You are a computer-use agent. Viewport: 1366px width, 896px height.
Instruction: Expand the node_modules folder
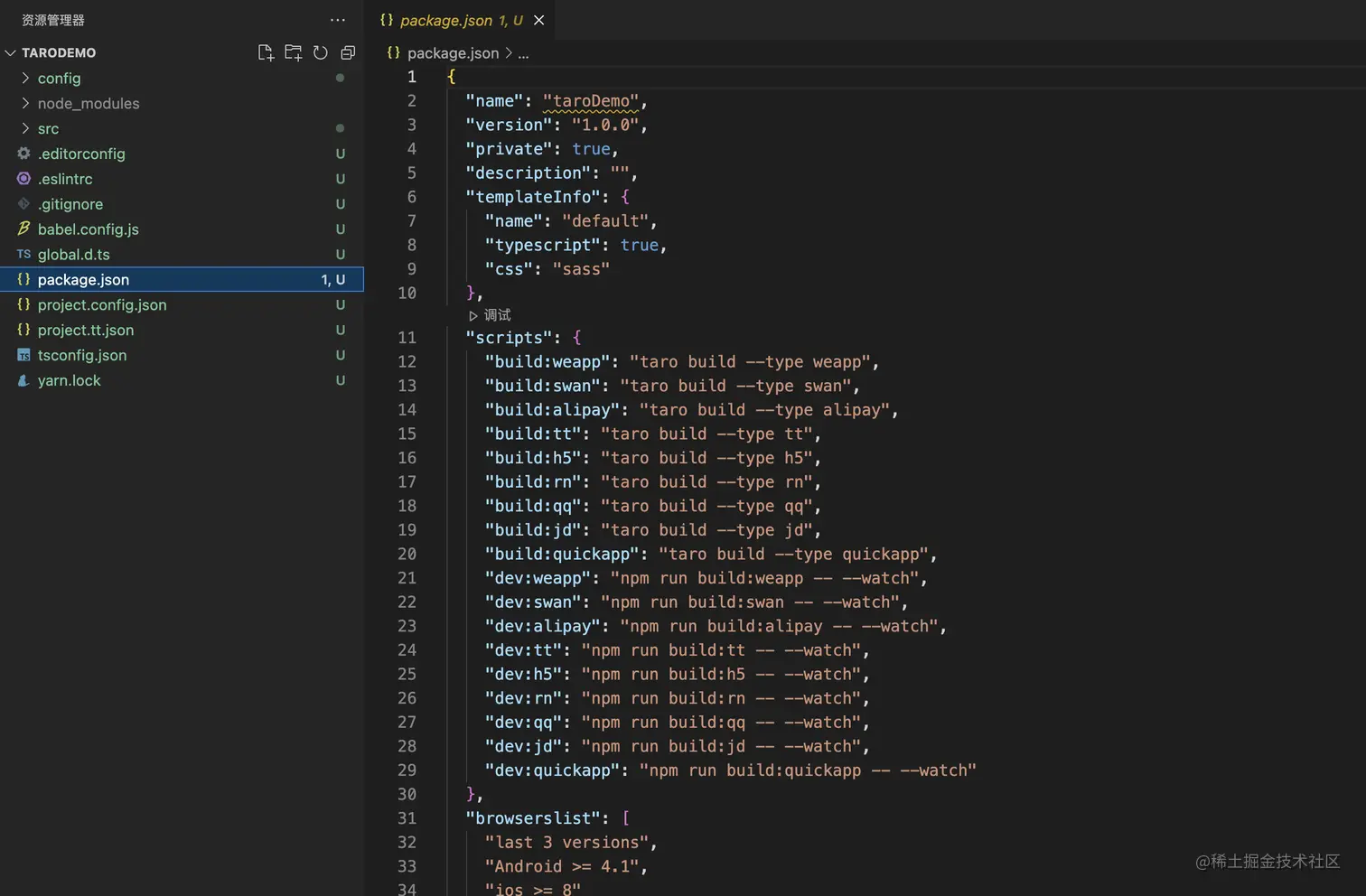pyautogui.click(x=25, y=103)
